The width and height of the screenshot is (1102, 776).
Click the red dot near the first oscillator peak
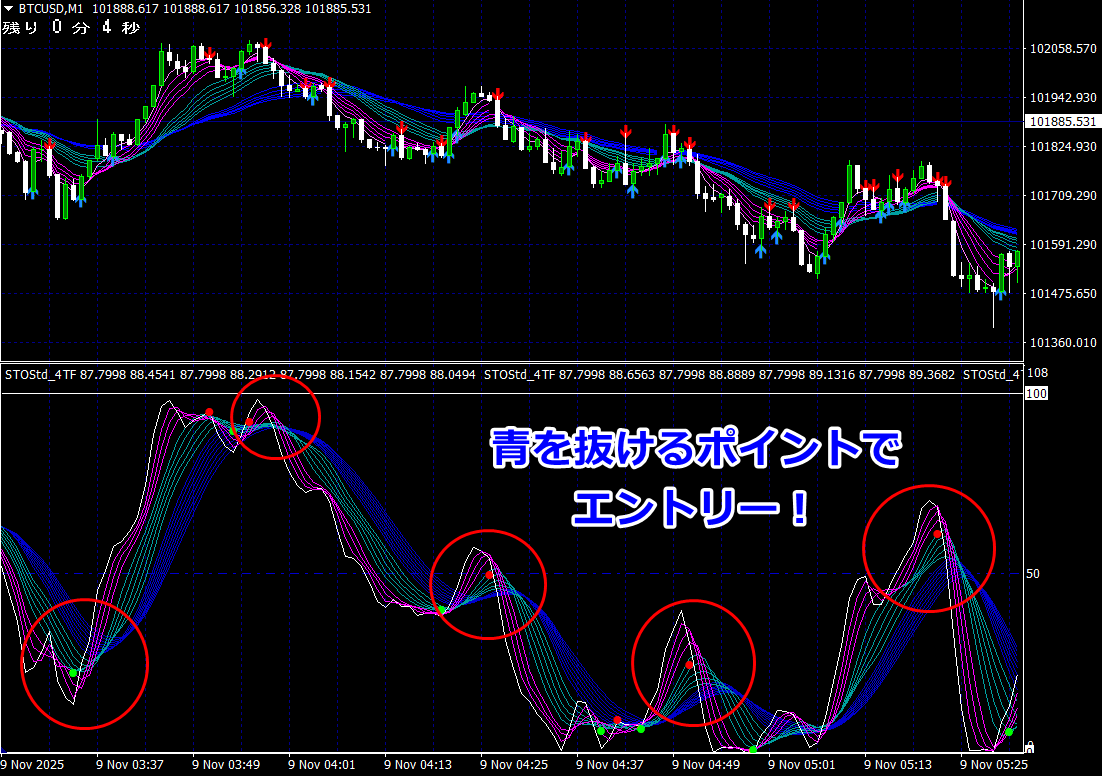click(x=209, y=412)
